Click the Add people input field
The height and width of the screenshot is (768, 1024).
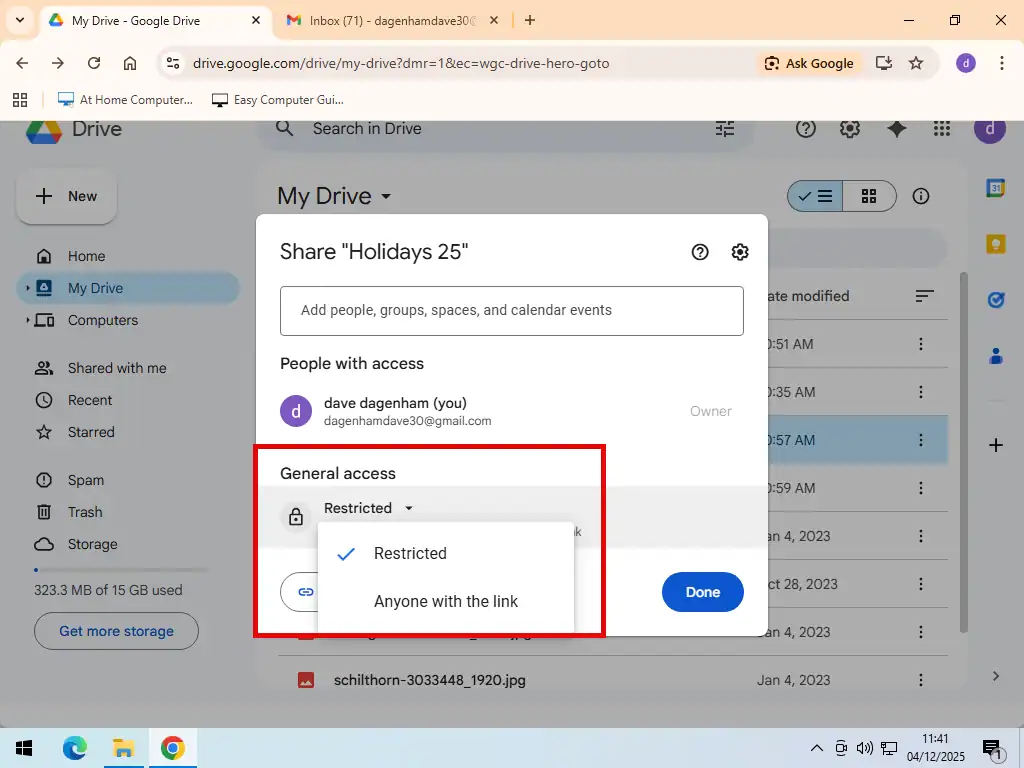point(511,310)
